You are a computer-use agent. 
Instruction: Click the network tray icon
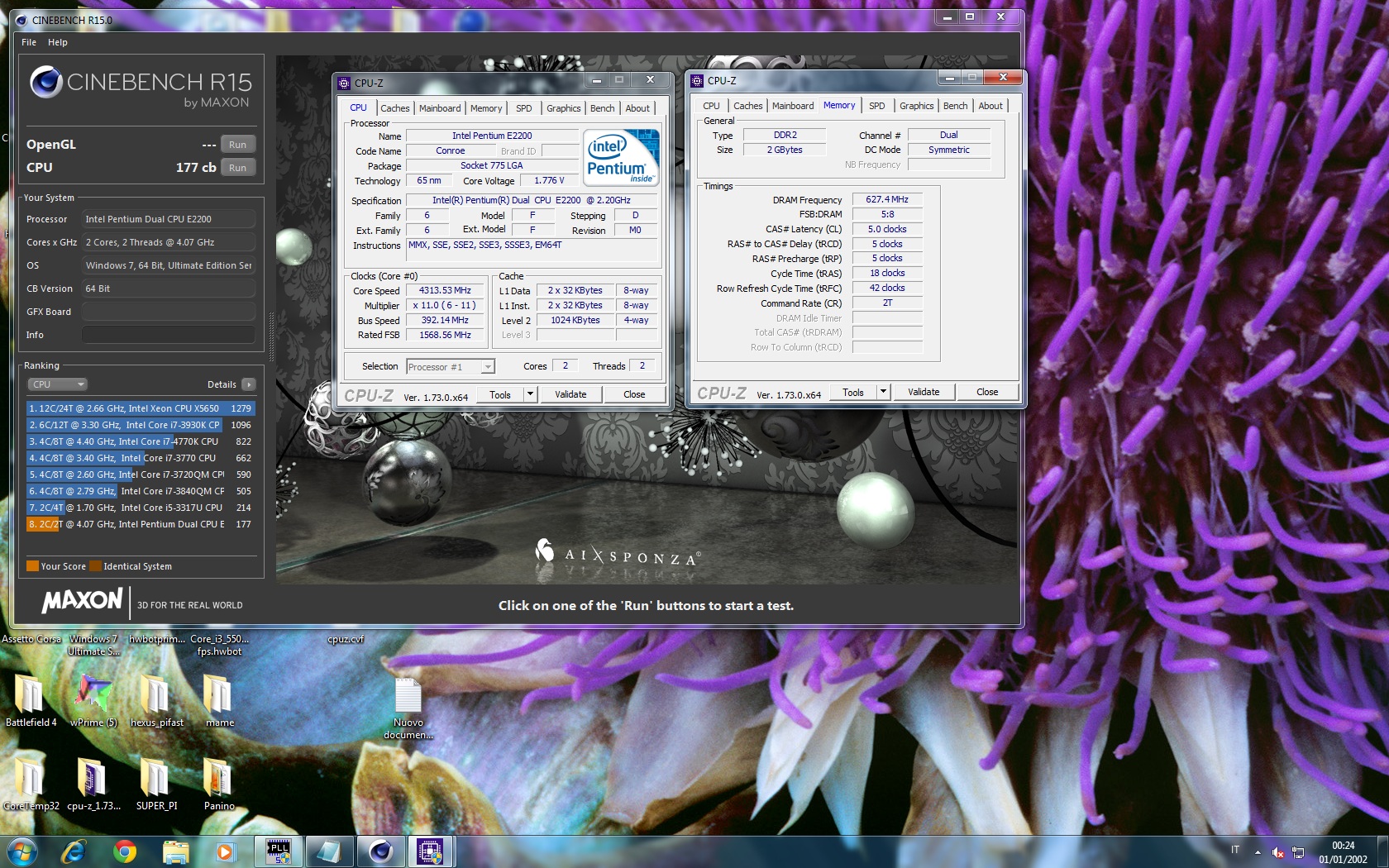(1298, 852)
